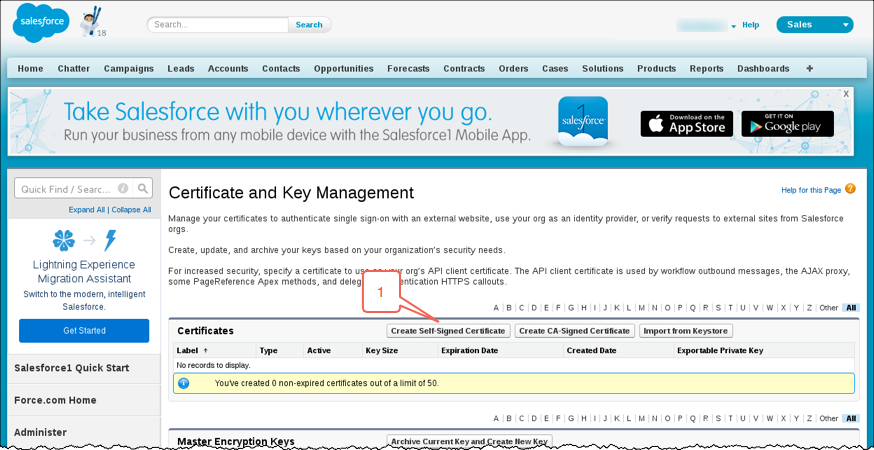
Task: Click the orange help question mark icon
Action: tap(850, 188)
